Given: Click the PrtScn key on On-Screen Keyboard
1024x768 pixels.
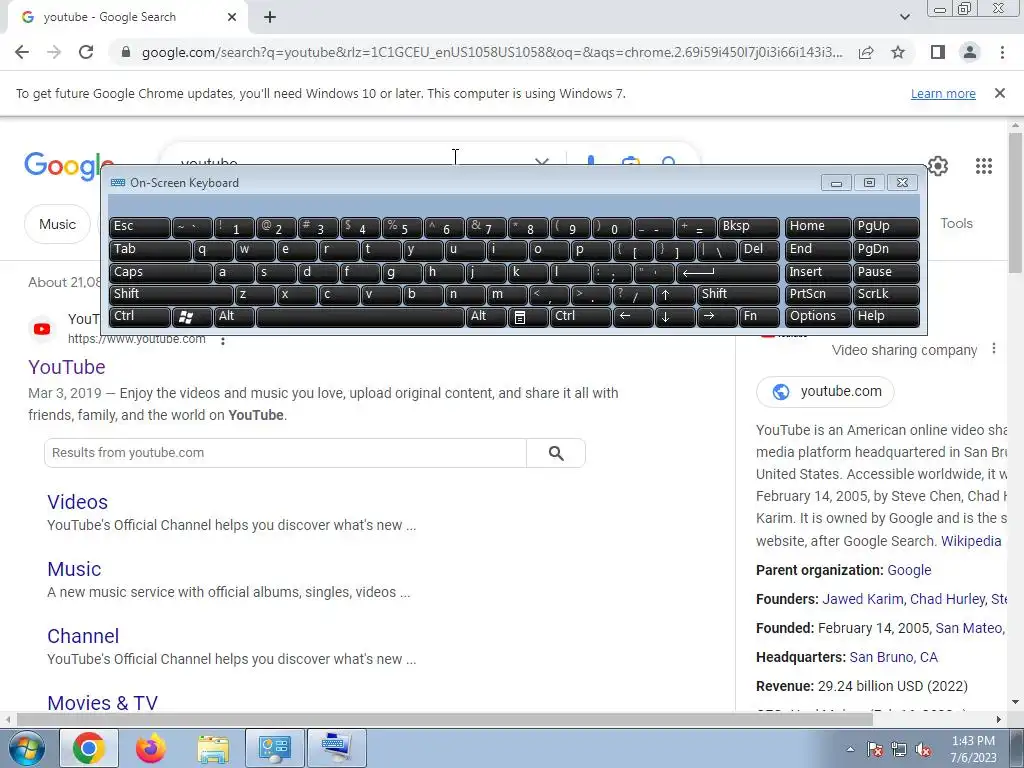Looking at the screenshot, I should coord(818,294).
